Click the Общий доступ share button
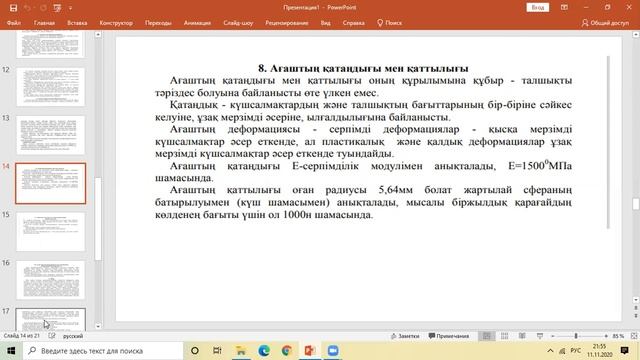640x360 pixels. coord(605,23)
